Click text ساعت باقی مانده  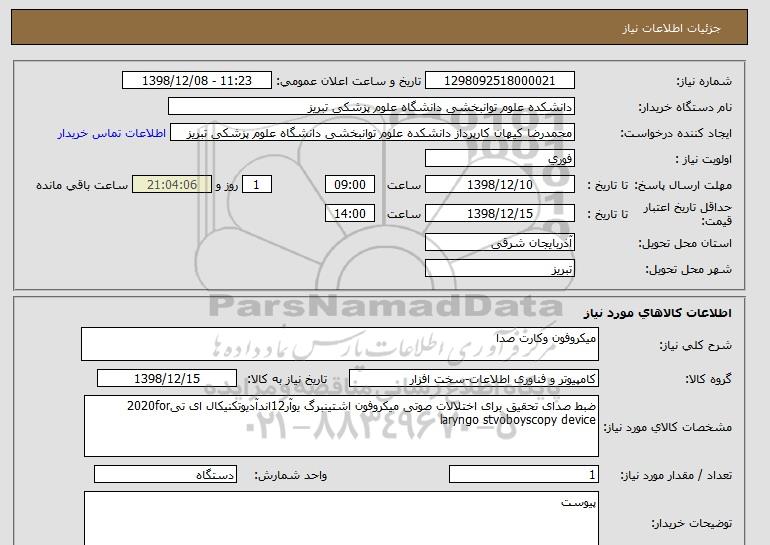pos(82,186)
